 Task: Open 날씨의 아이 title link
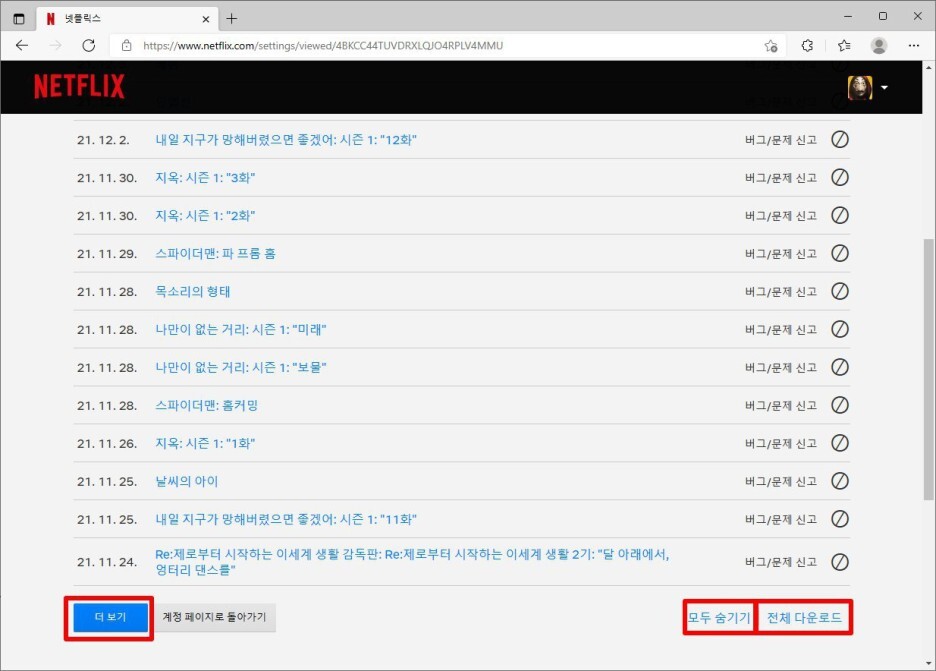[187, 481]
